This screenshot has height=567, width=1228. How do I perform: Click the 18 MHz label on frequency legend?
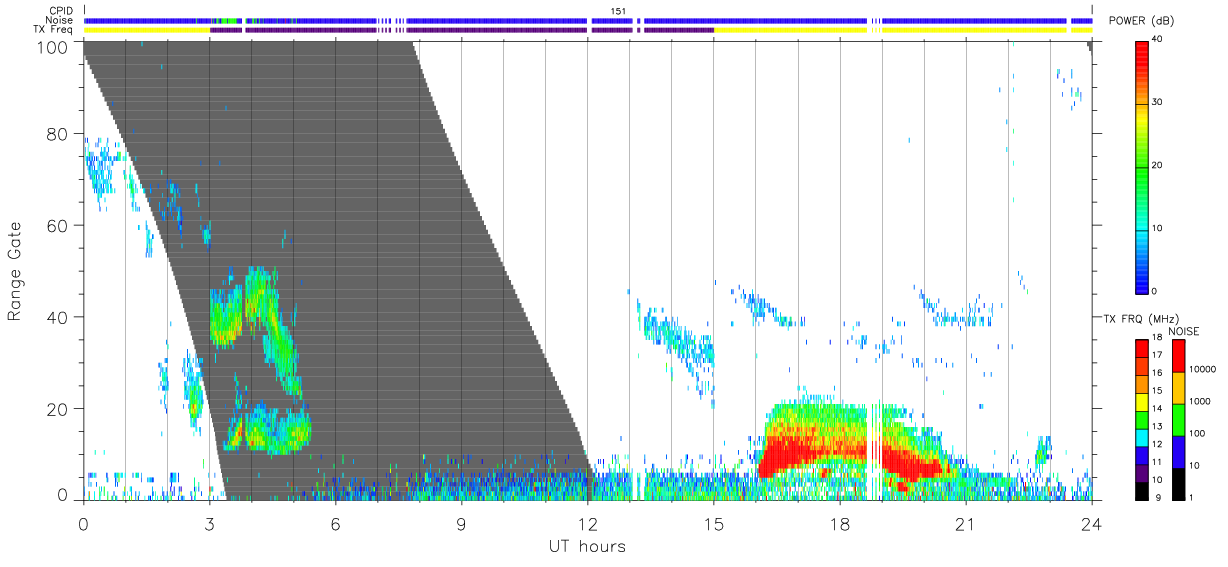click(x=1157, y=338)
